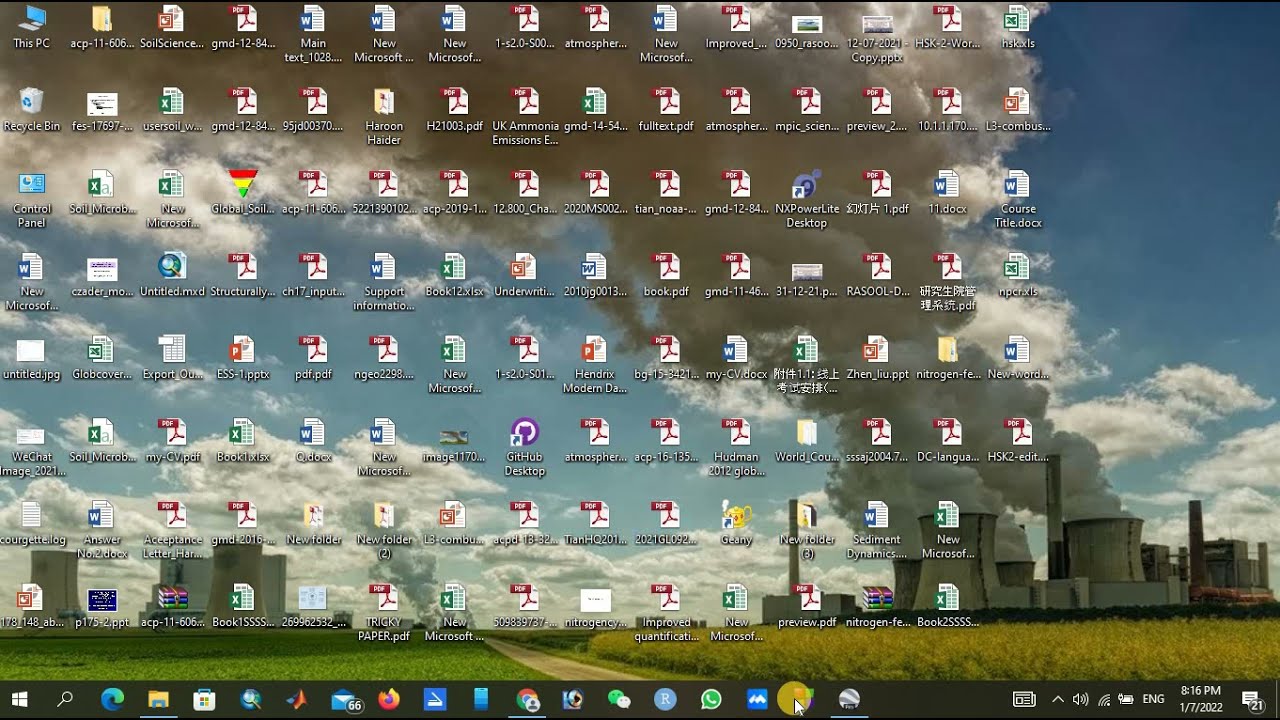
Task: Open RStudio from the taskbar
Action: click(x=665, y=699)
